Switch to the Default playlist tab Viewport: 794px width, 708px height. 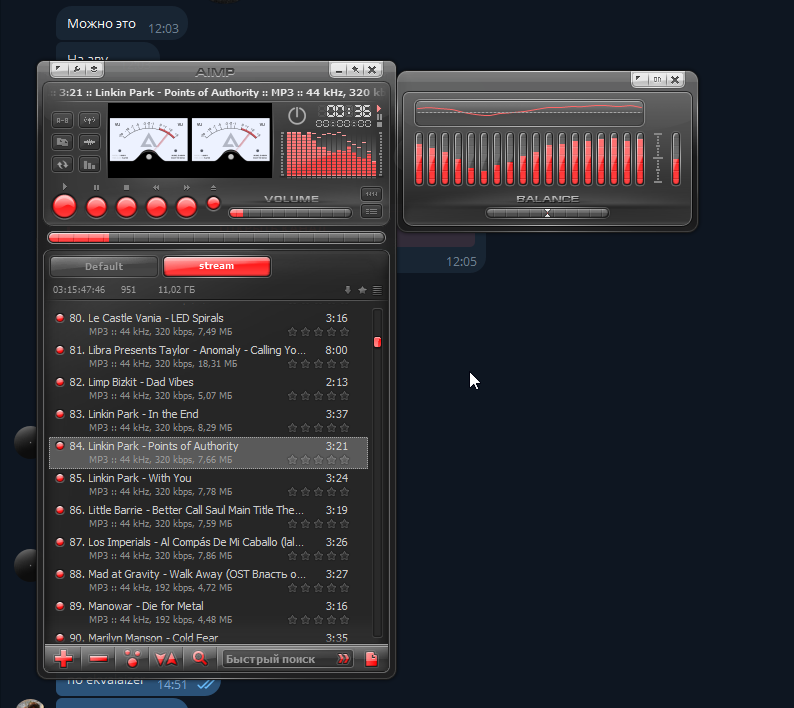104,266
